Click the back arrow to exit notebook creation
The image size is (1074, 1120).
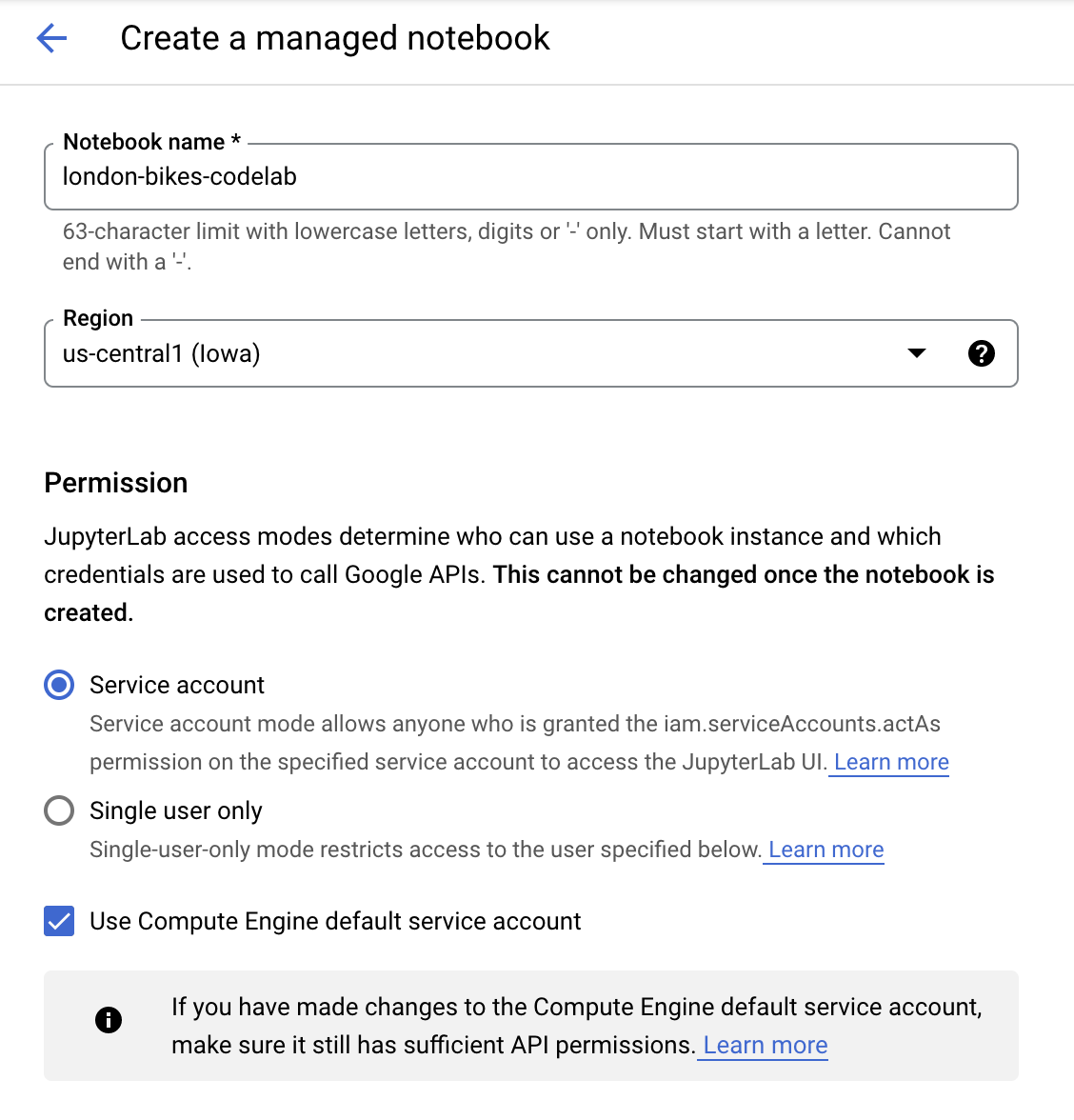click(x=51, y=38)
